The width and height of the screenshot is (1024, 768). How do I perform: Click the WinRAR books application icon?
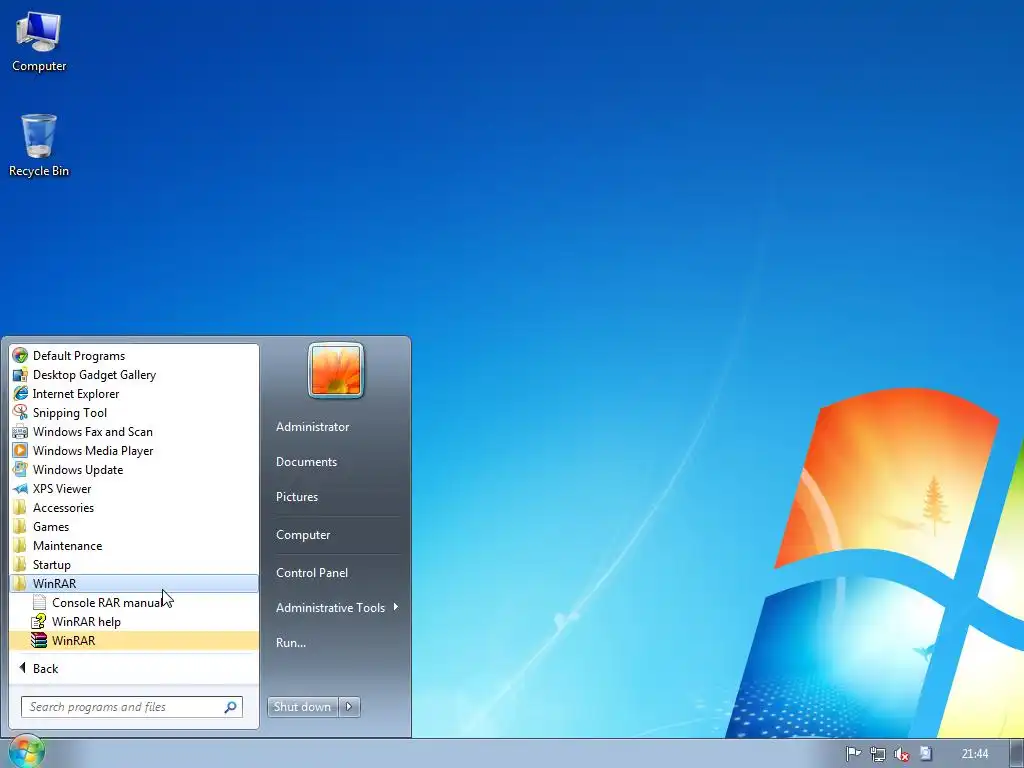39,640
